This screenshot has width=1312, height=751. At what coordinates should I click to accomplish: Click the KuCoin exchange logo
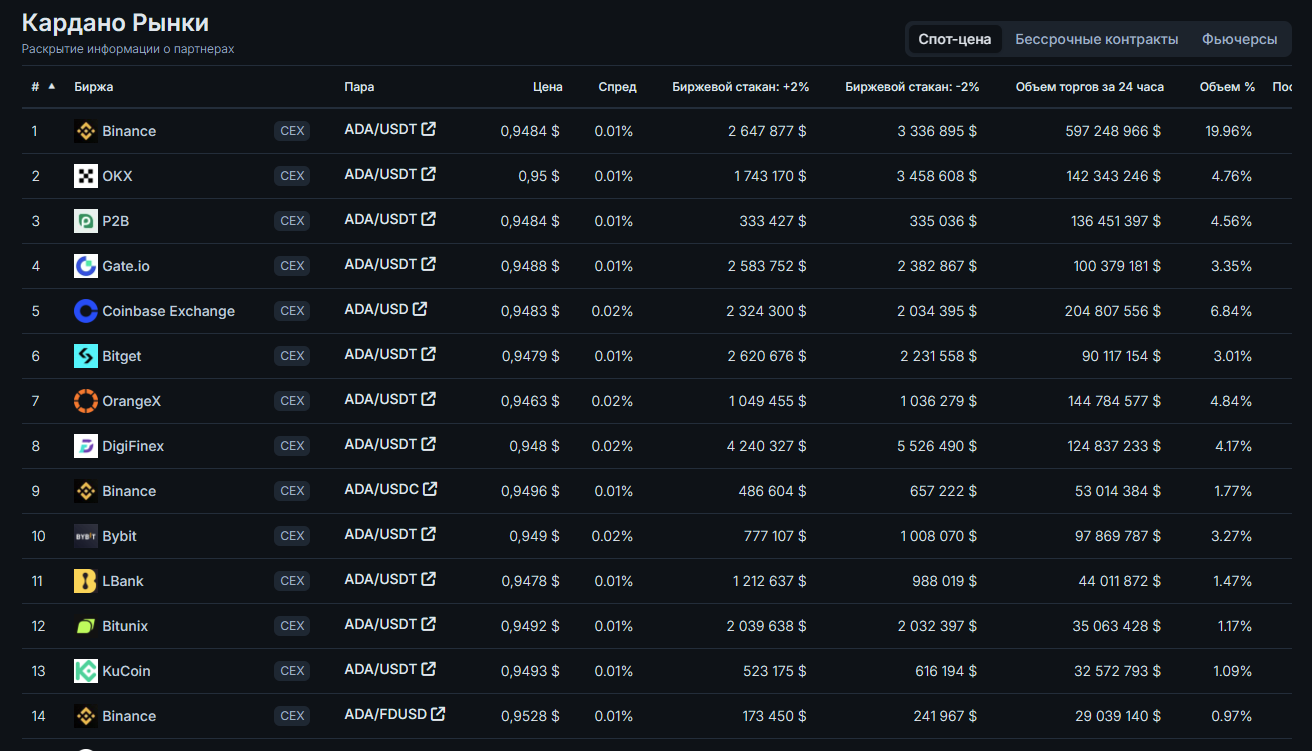click(86, 671)
